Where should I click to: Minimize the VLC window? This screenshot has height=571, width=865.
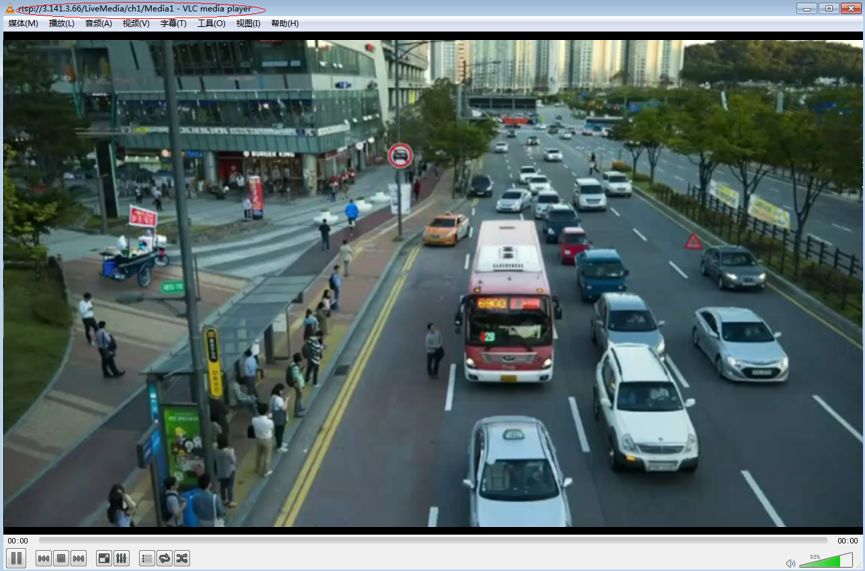pos(807,8)
